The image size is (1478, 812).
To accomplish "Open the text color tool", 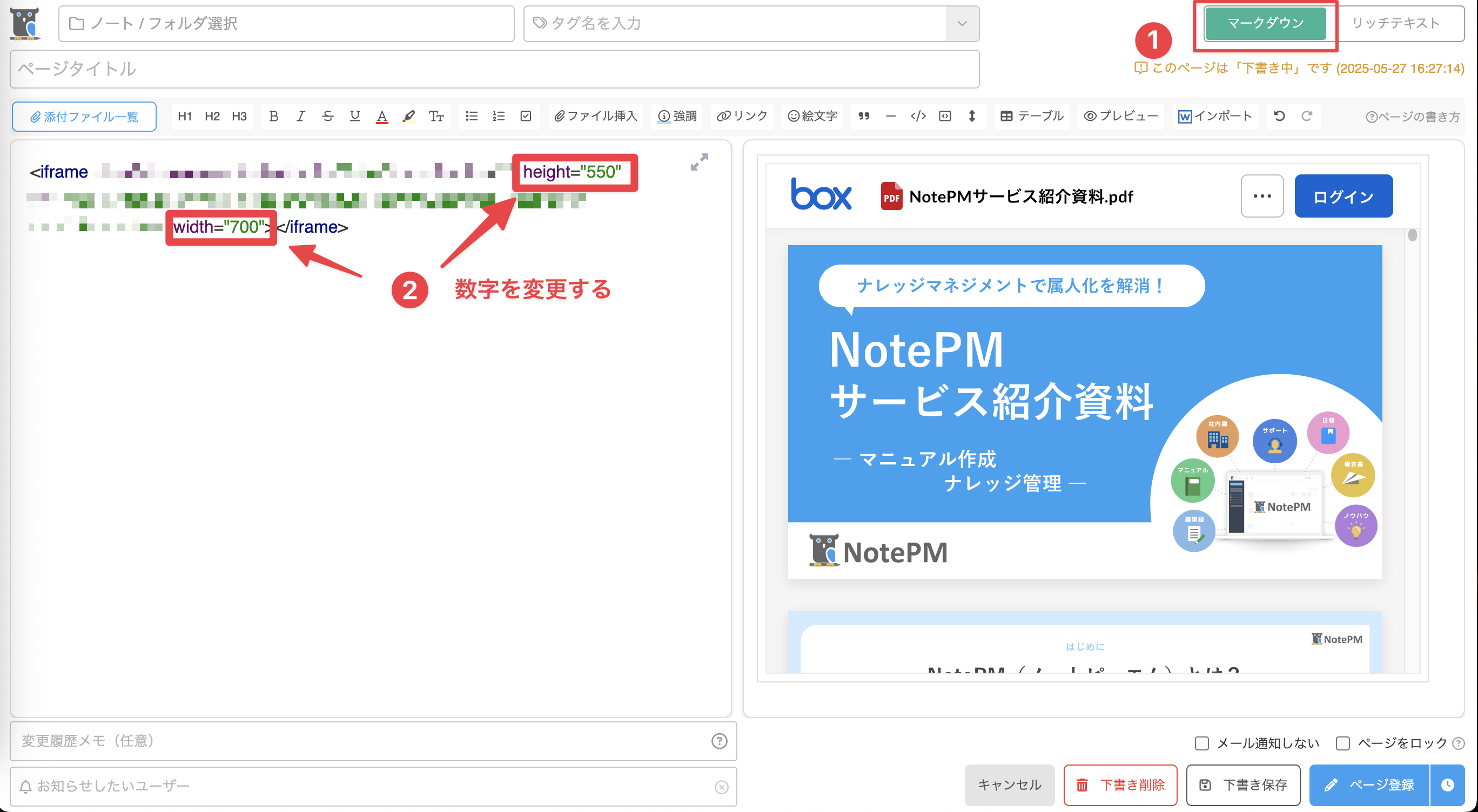I will (381, 117).
